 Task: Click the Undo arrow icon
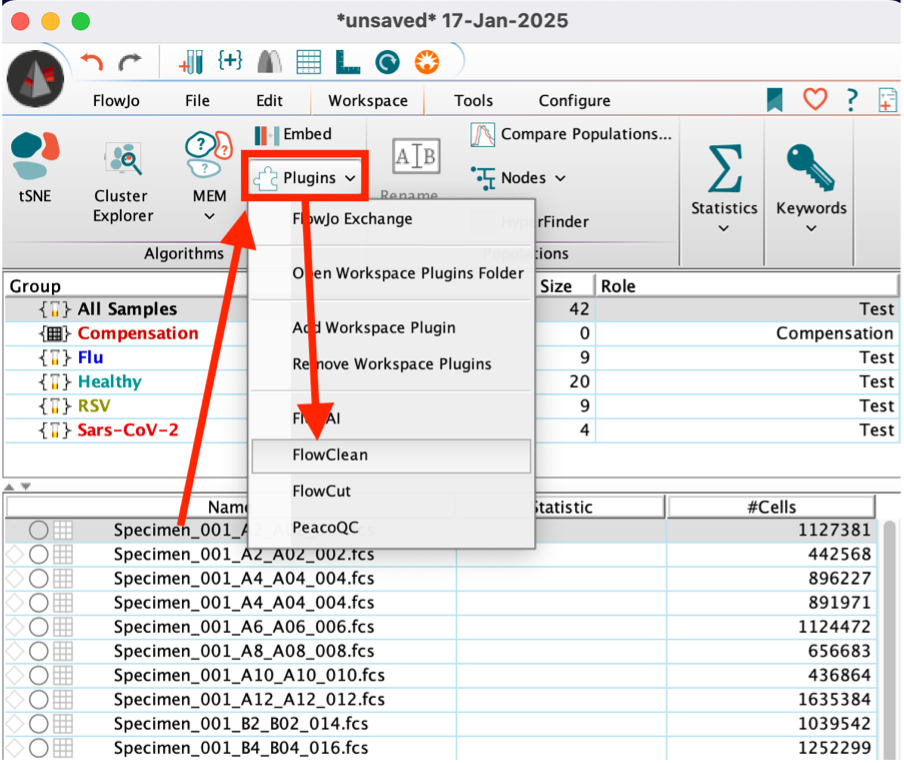click(92, 62)
